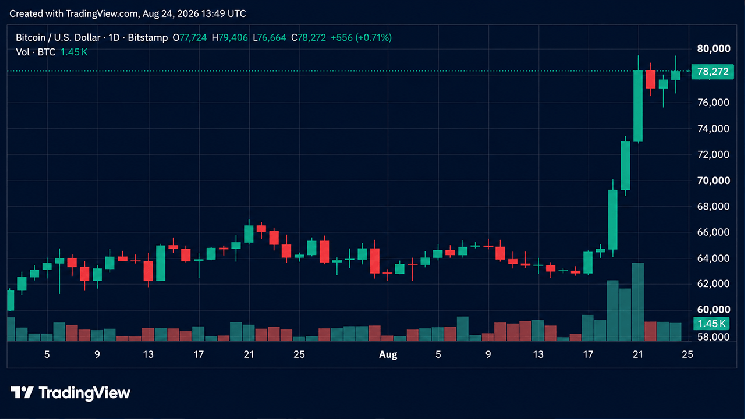Click the 62,000 price axis label
Screen dimensions: 745x419
click(713, 284)
